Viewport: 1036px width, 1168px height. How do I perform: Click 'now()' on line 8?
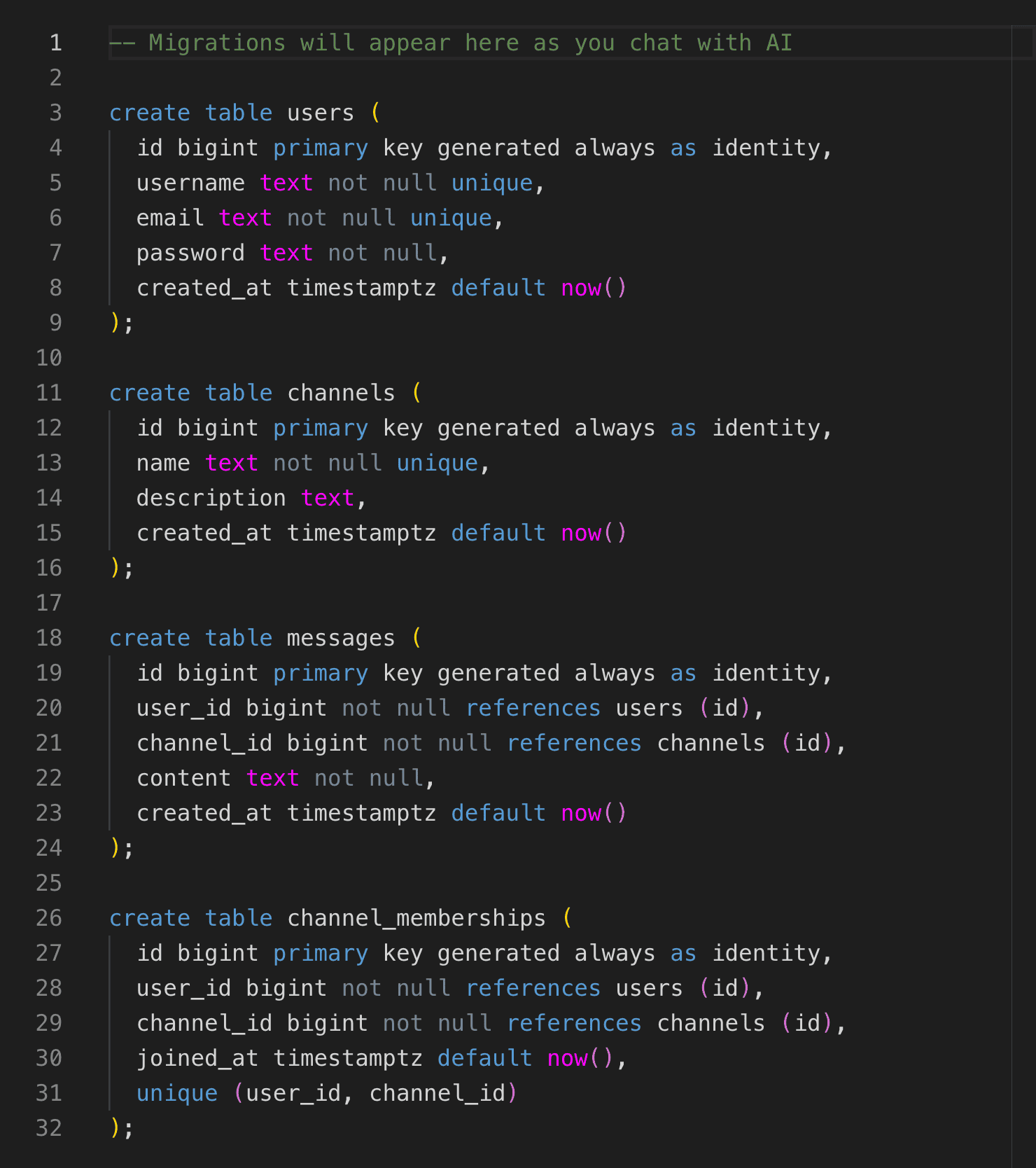click(594, 288)
